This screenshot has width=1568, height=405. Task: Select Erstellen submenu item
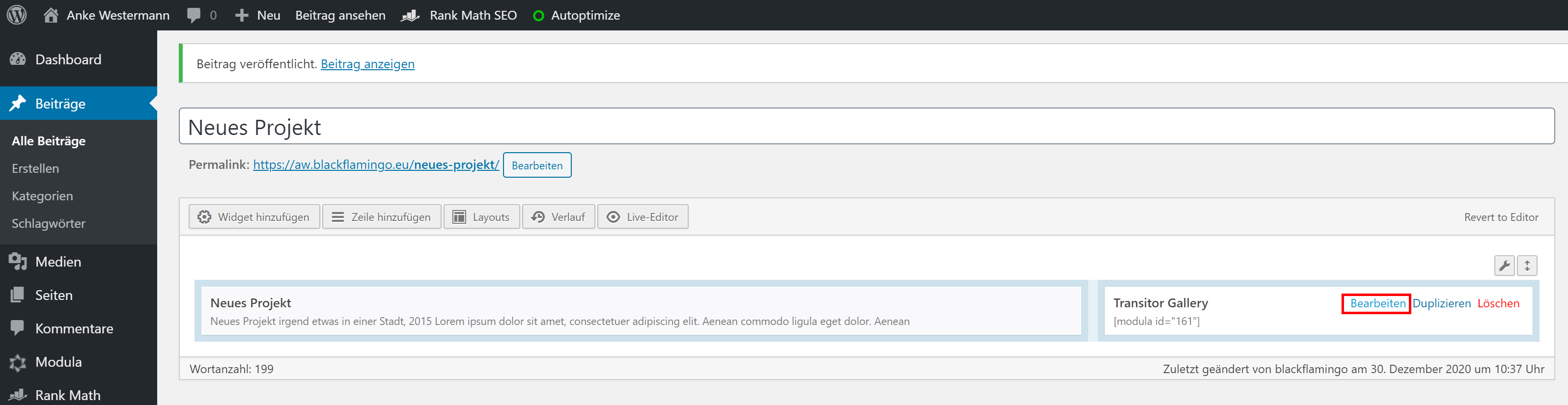click(35, 168)
